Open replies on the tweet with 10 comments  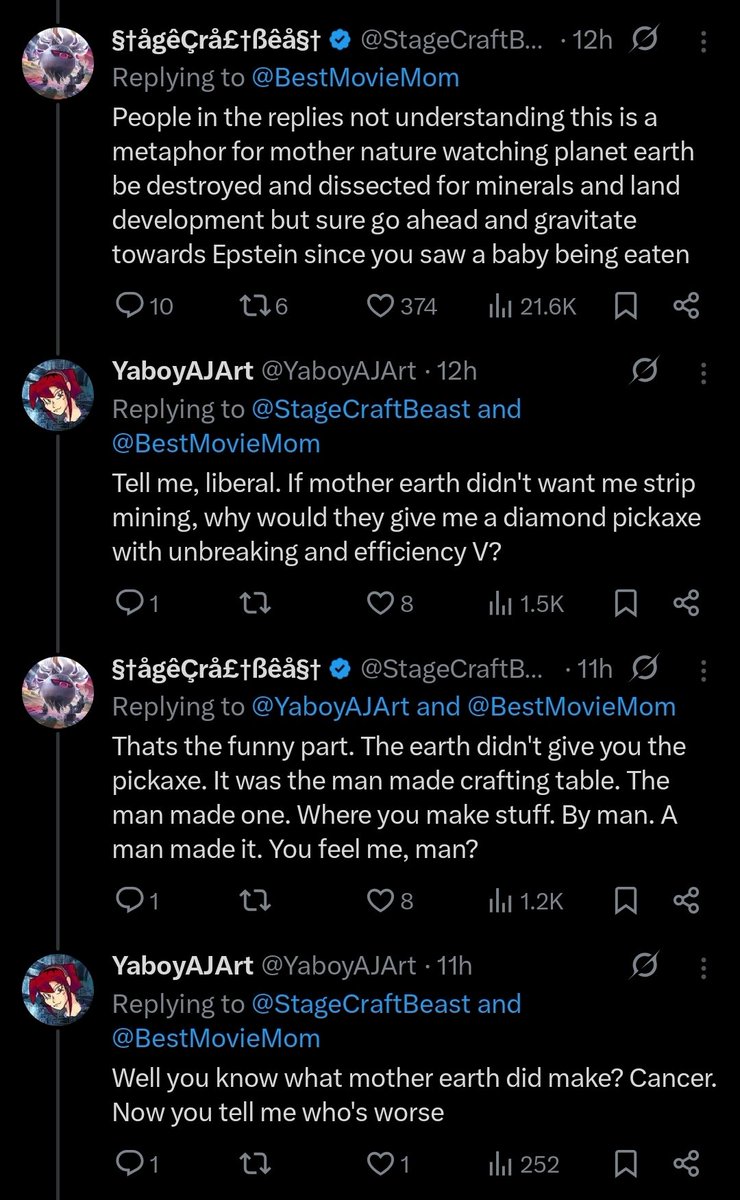pyautogui.click(x=144, y=306)
